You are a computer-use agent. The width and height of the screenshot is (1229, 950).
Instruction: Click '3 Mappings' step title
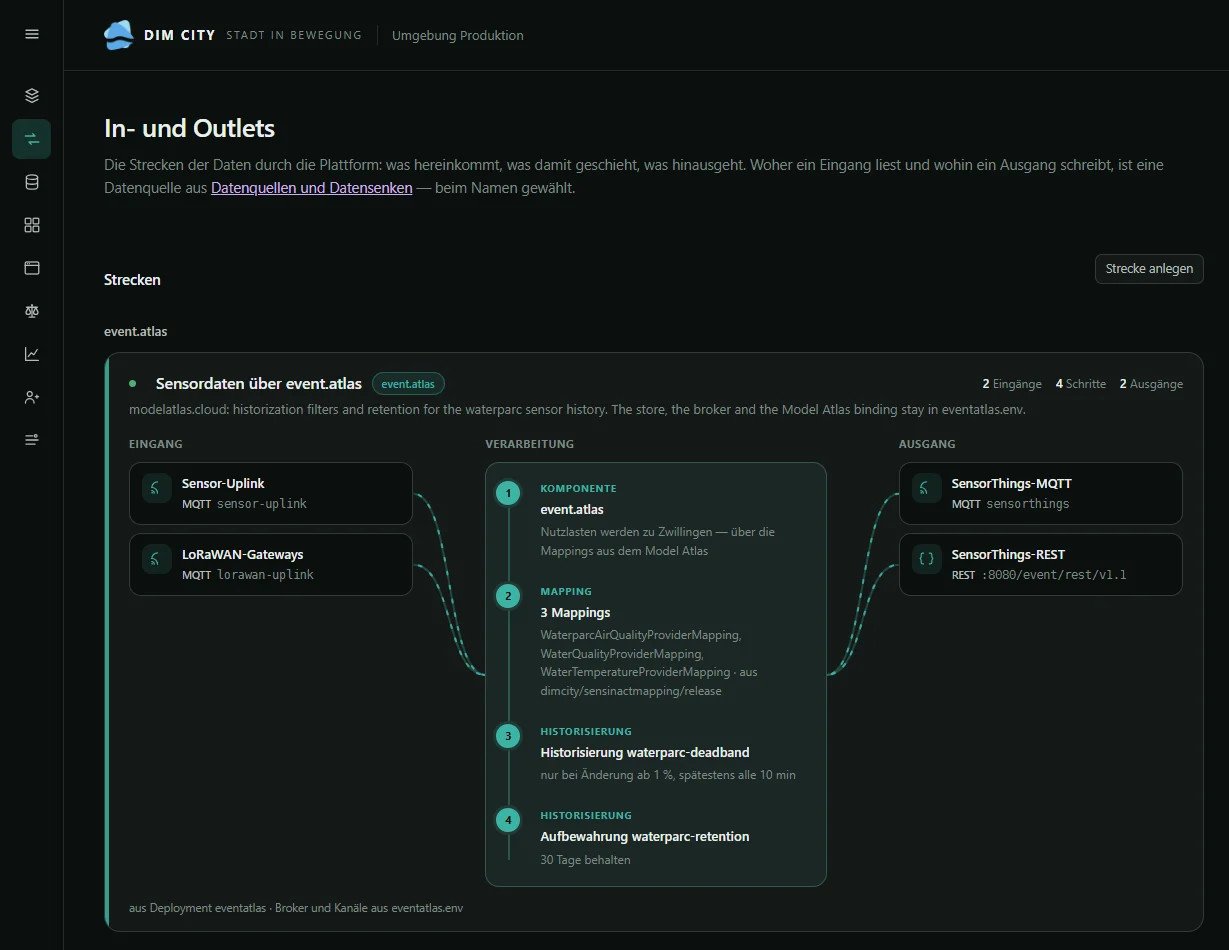tap(575, 612)
